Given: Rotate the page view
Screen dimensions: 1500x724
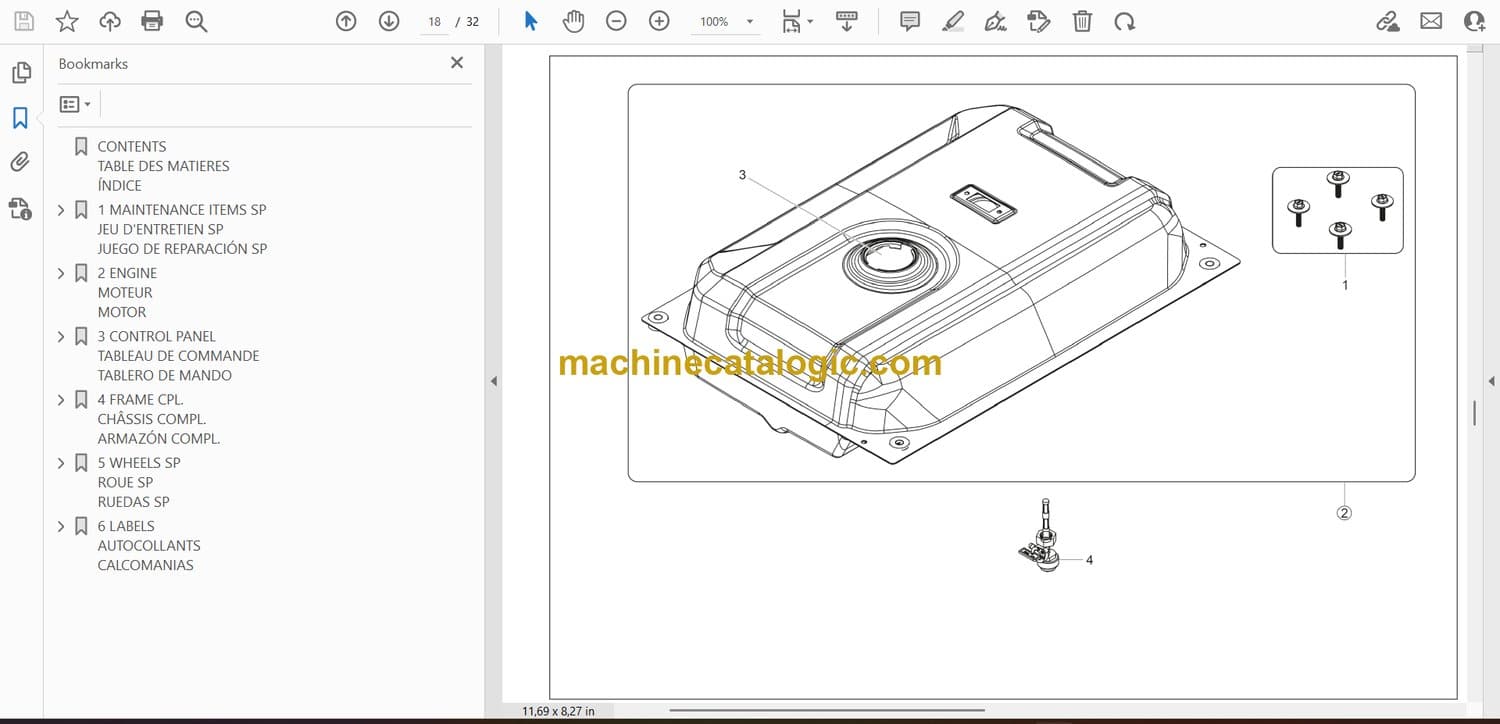Looking at the screenshot, I should (x=1125, y=21).
